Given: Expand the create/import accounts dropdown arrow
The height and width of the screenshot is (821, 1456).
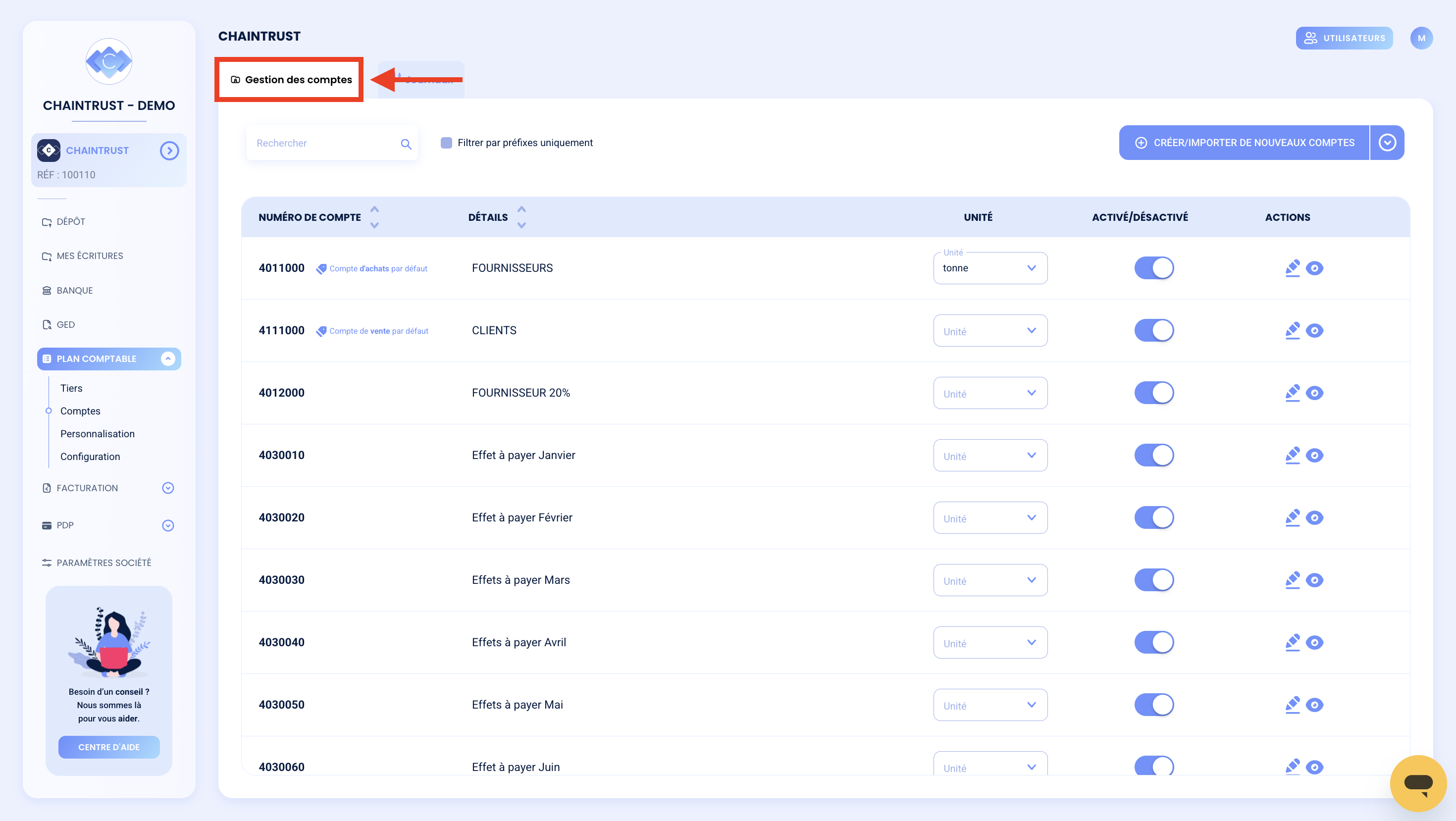Looking at the screenshot, I should (x=1388, y=143).
